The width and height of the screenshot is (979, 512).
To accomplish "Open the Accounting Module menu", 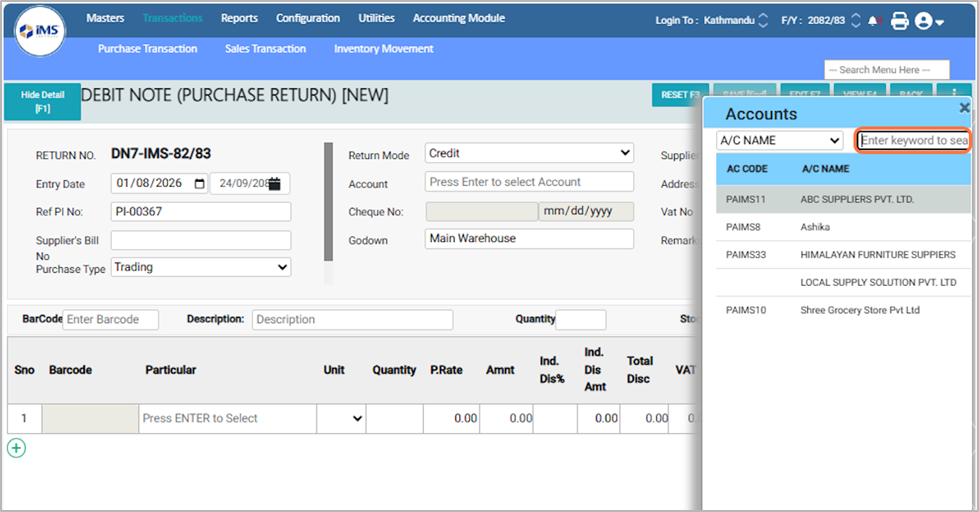I will click(458, 18).
